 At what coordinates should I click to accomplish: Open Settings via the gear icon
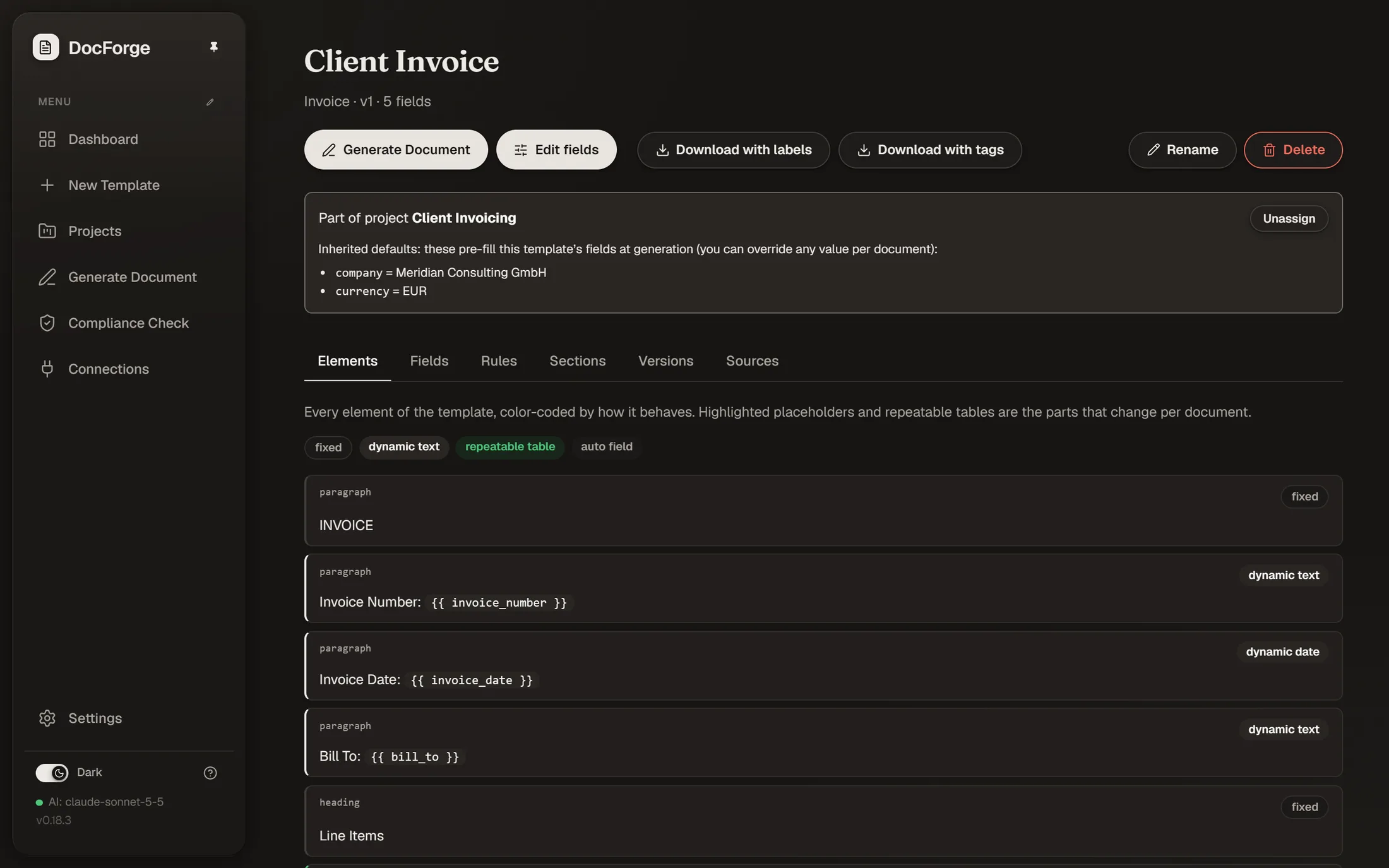tap(47, 718)
